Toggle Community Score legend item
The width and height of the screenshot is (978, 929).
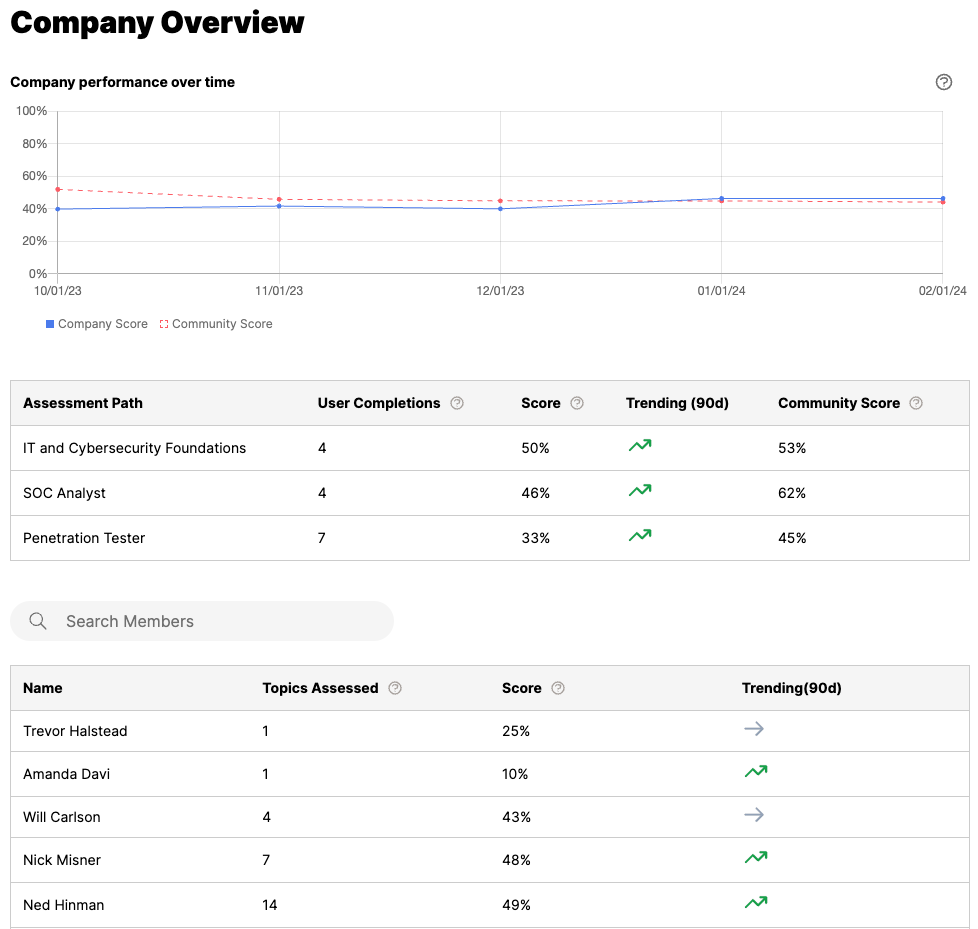[216, 324]
